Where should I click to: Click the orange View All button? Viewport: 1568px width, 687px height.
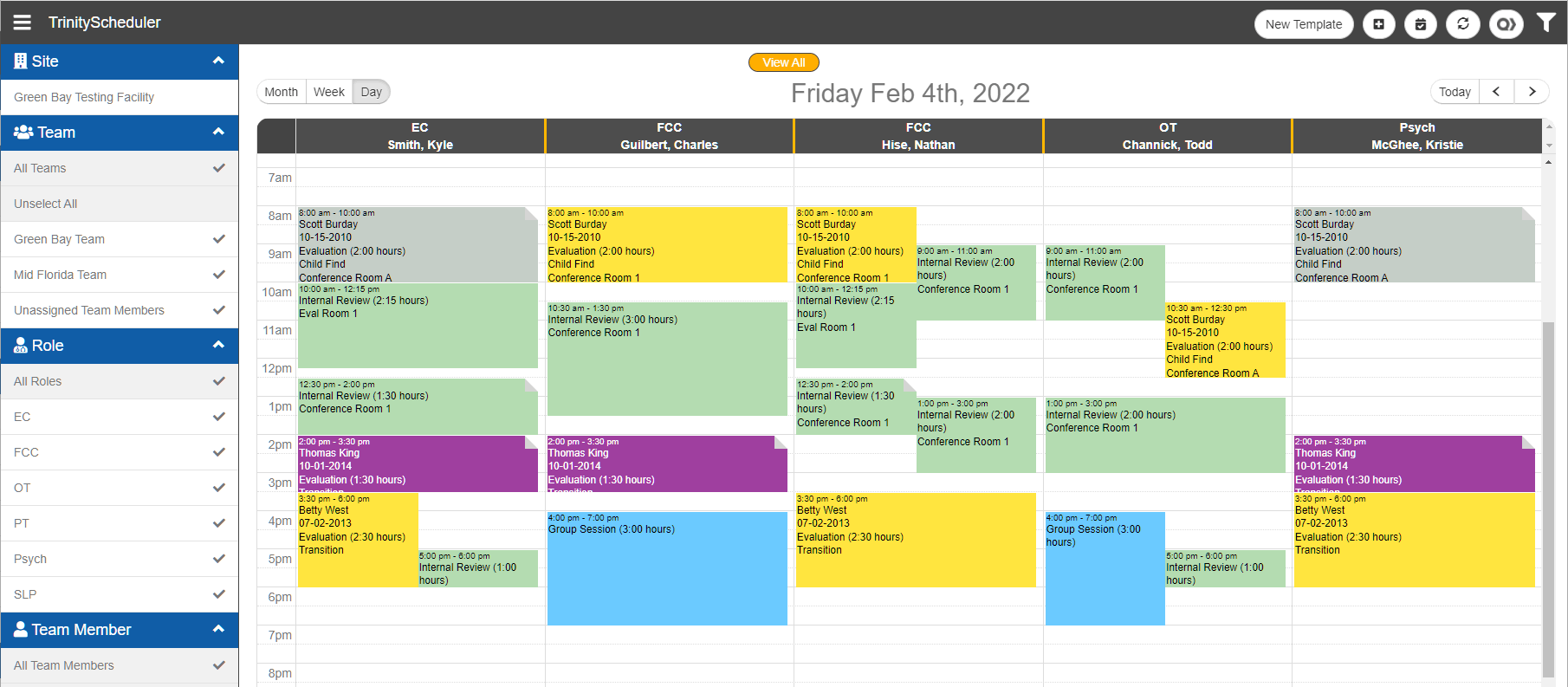(784, 62)
